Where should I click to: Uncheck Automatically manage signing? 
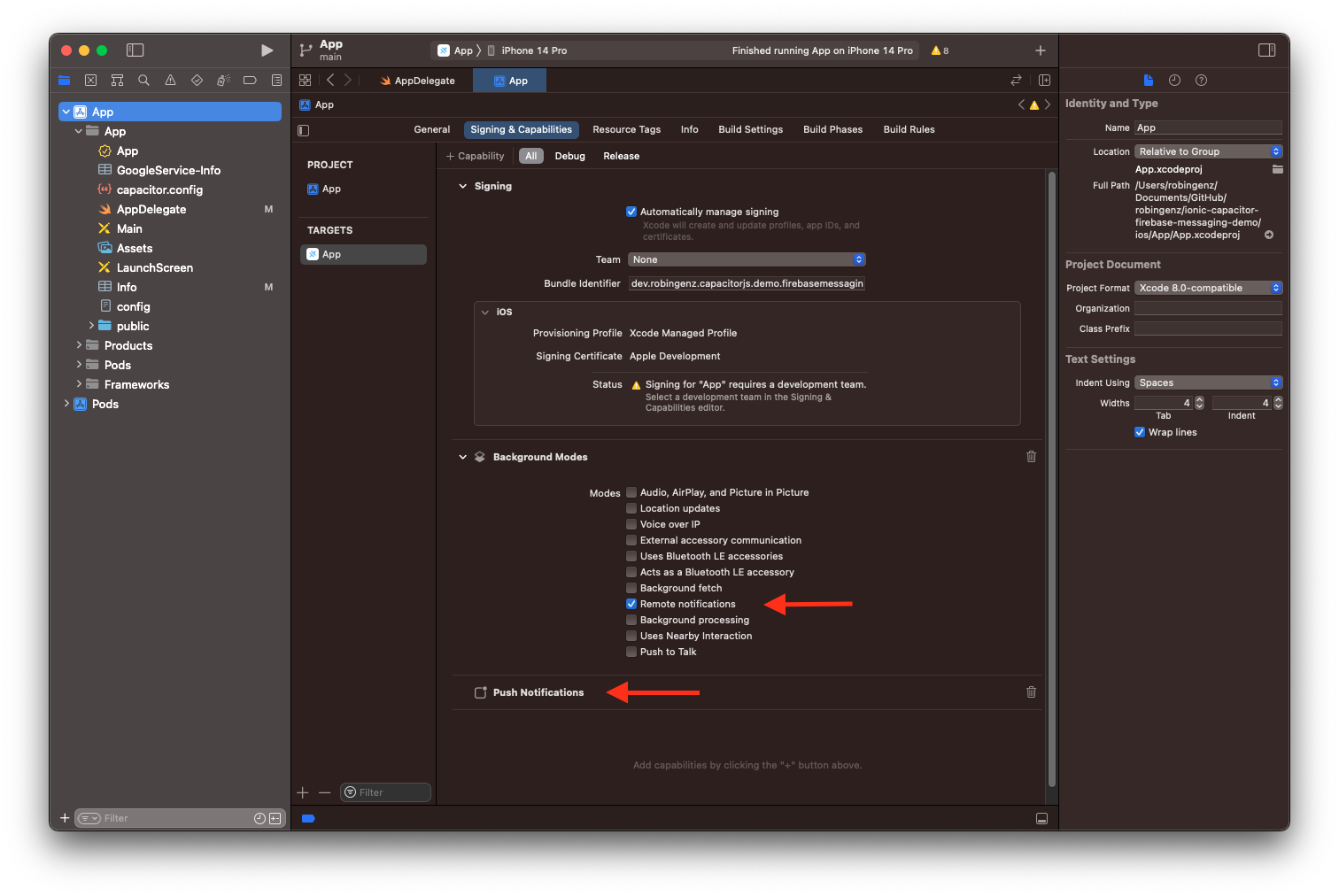click(631, 212)
